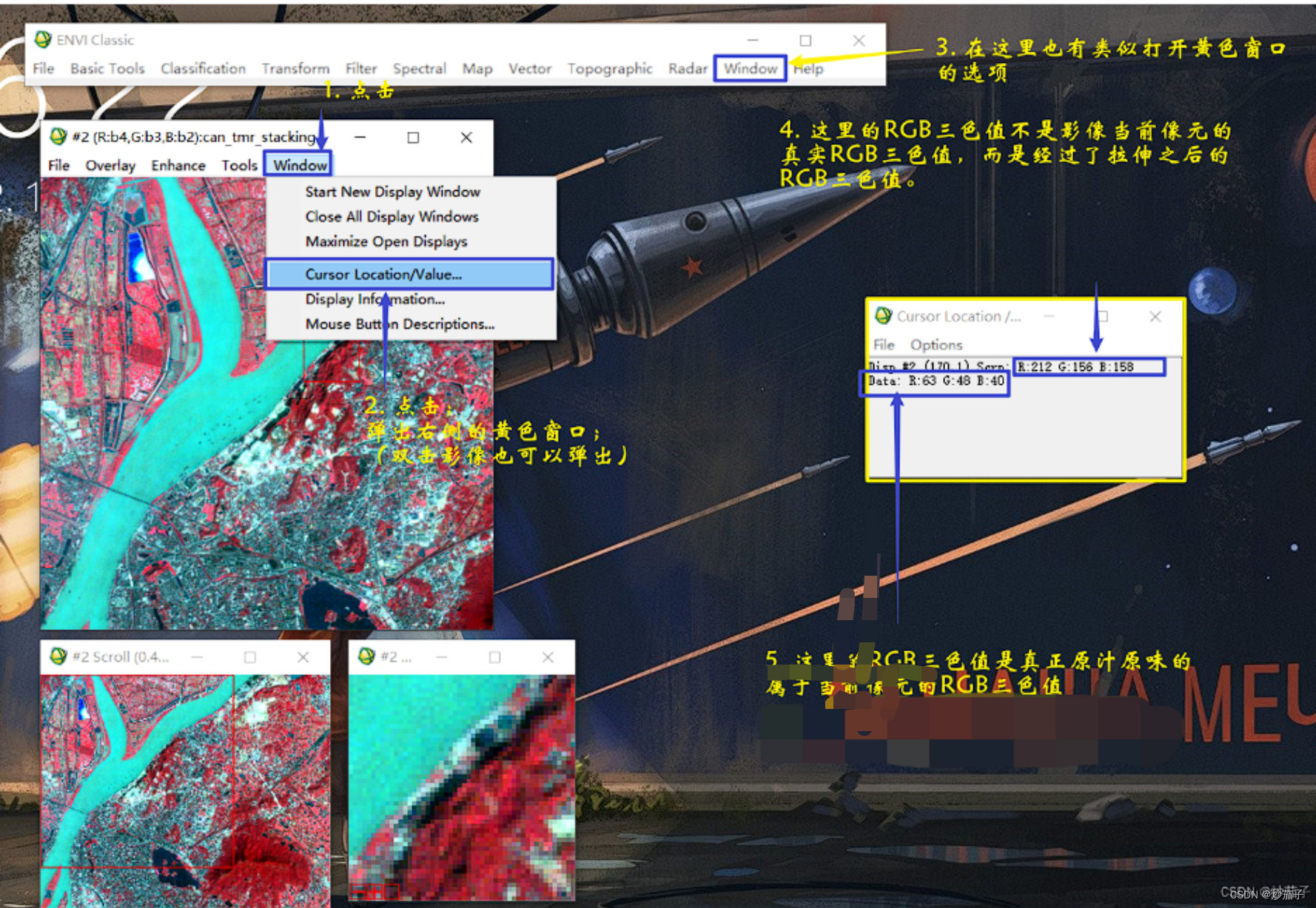1316x908 pixels.
Task: Open the Enhance menu
Action: coord(178,165)
